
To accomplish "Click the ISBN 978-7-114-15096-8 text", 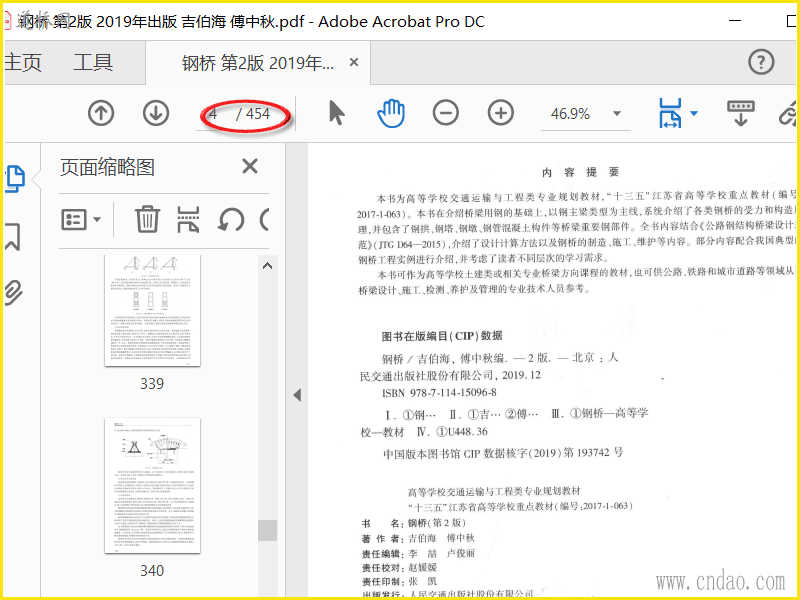I will 439,393.
